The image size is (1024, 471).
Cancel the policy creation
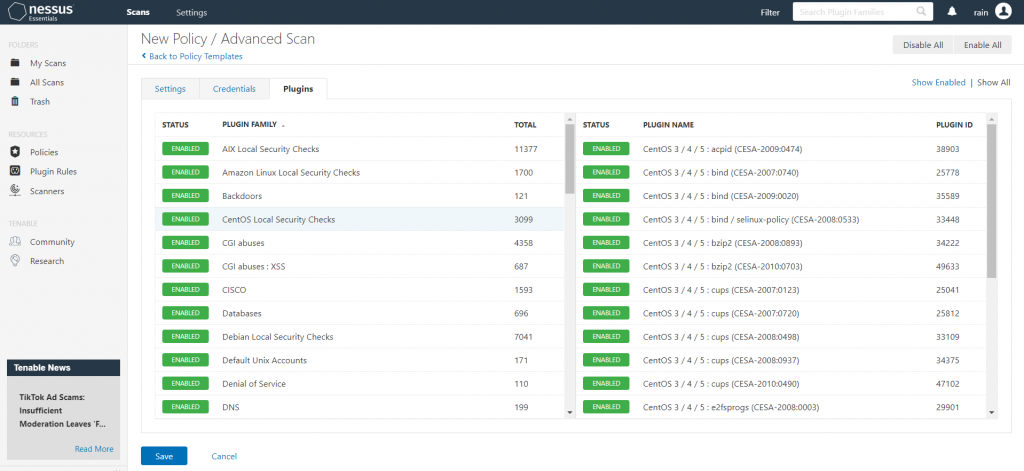point(224,456)
